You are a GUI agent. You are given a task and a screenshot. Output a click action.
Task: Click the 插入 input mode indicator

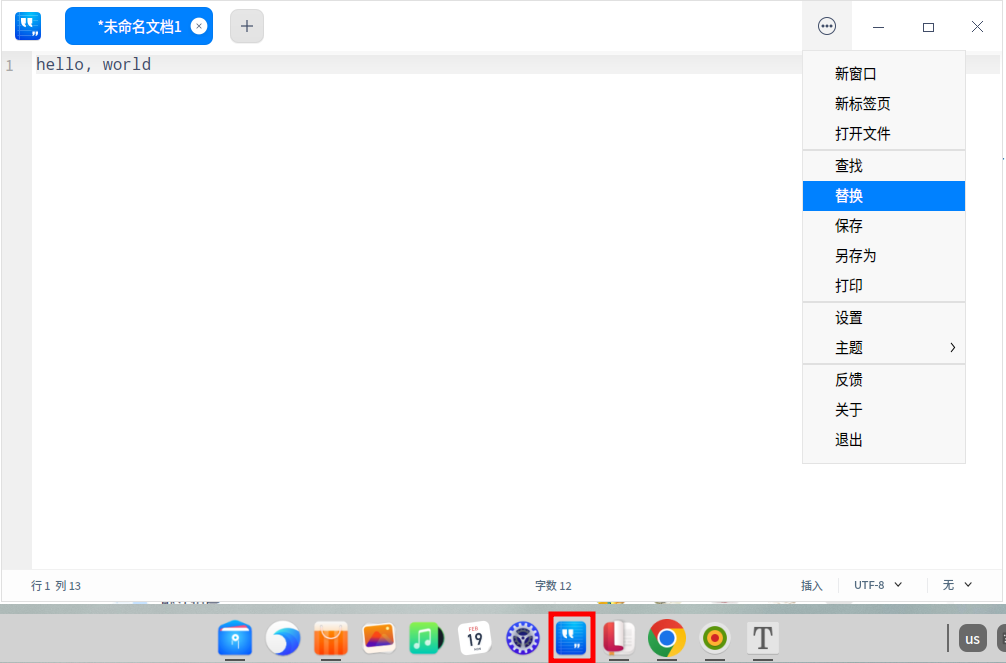(x=812, y=586)
